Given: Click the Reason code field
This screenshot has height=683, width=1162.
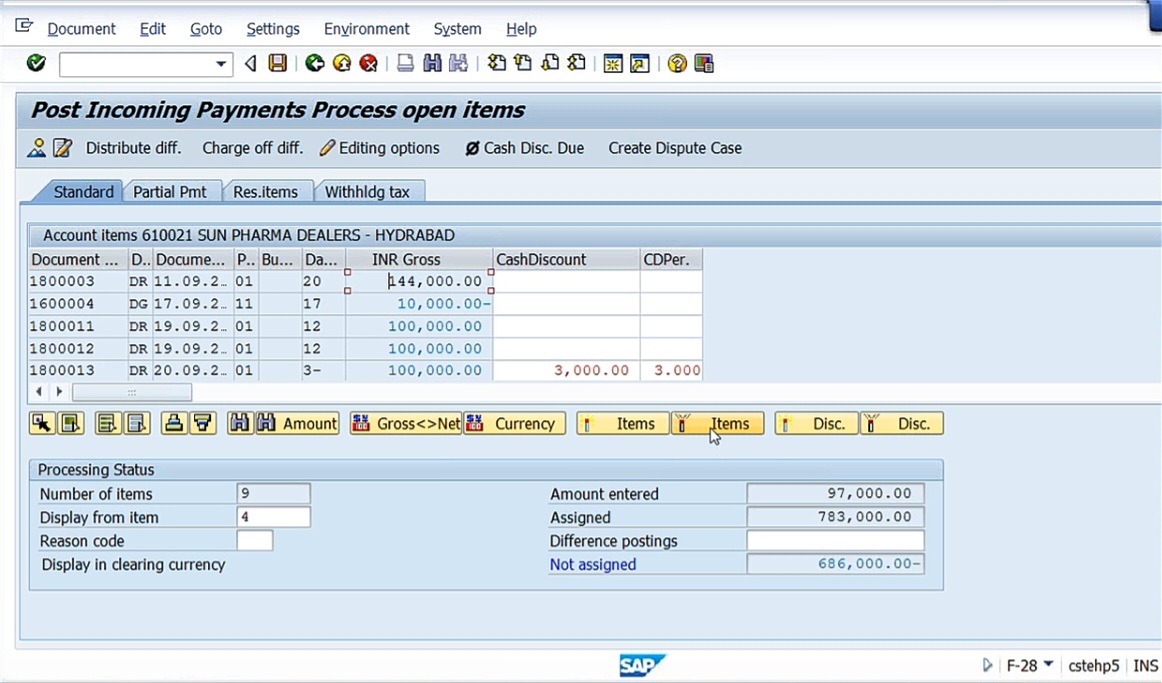Looking at the screenshot, I should (x=255, y=541).
